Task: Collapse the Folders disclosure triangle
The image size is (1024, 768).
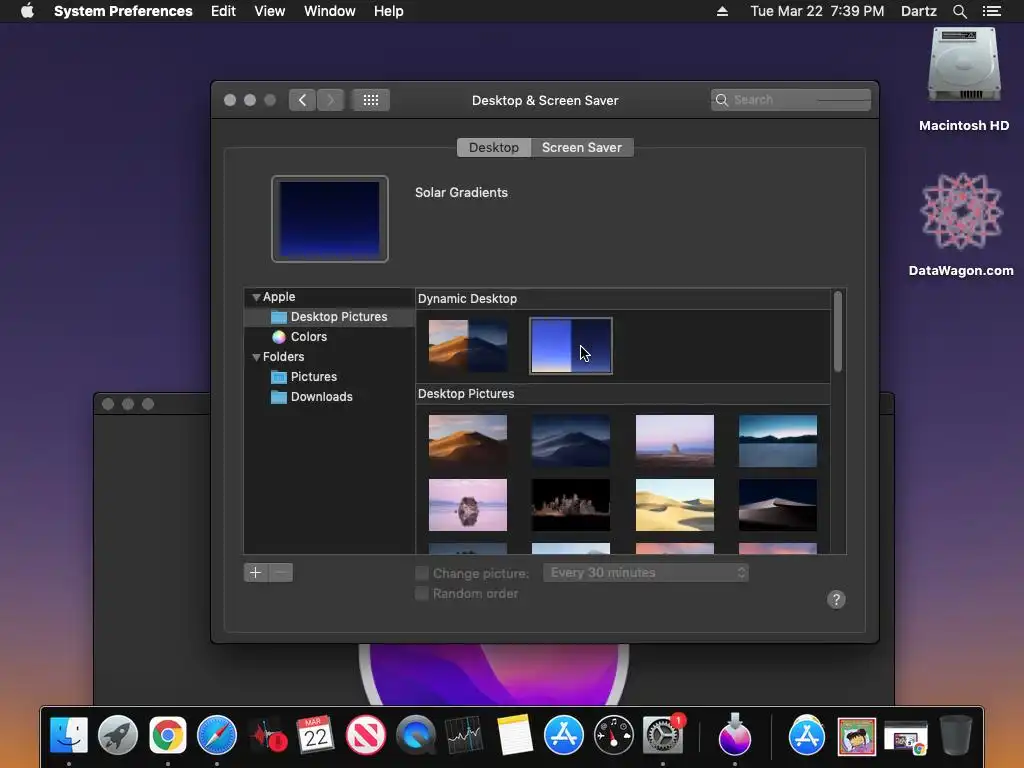Action: click(x=256, y=357)
